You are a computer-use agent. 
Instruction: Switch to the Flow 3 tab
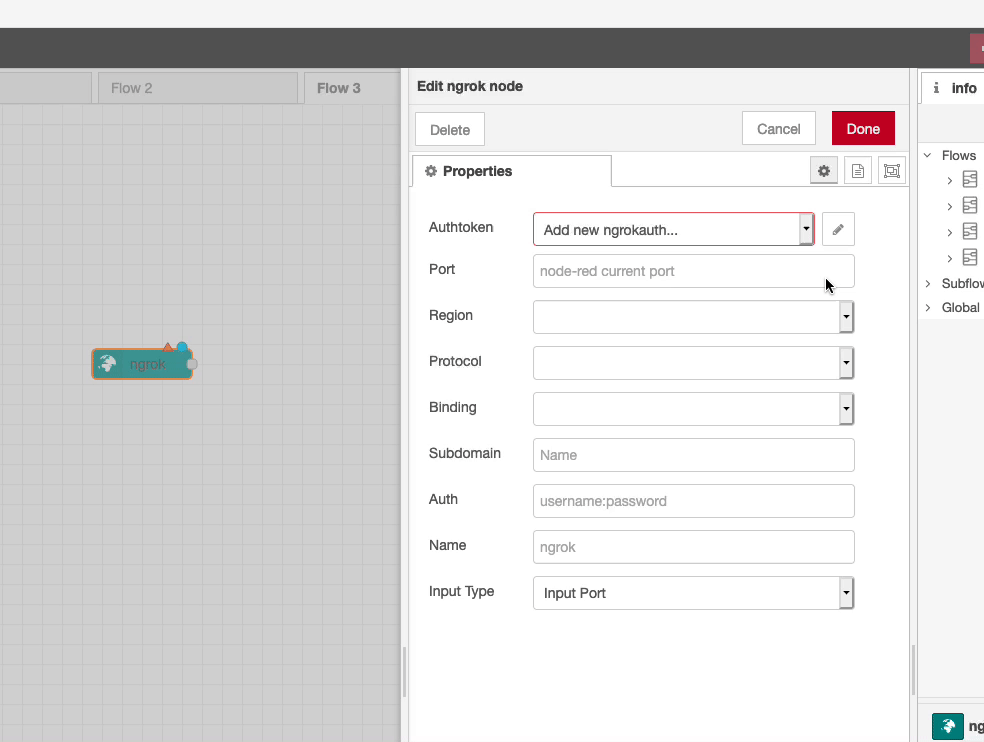(x=352, y=88)
